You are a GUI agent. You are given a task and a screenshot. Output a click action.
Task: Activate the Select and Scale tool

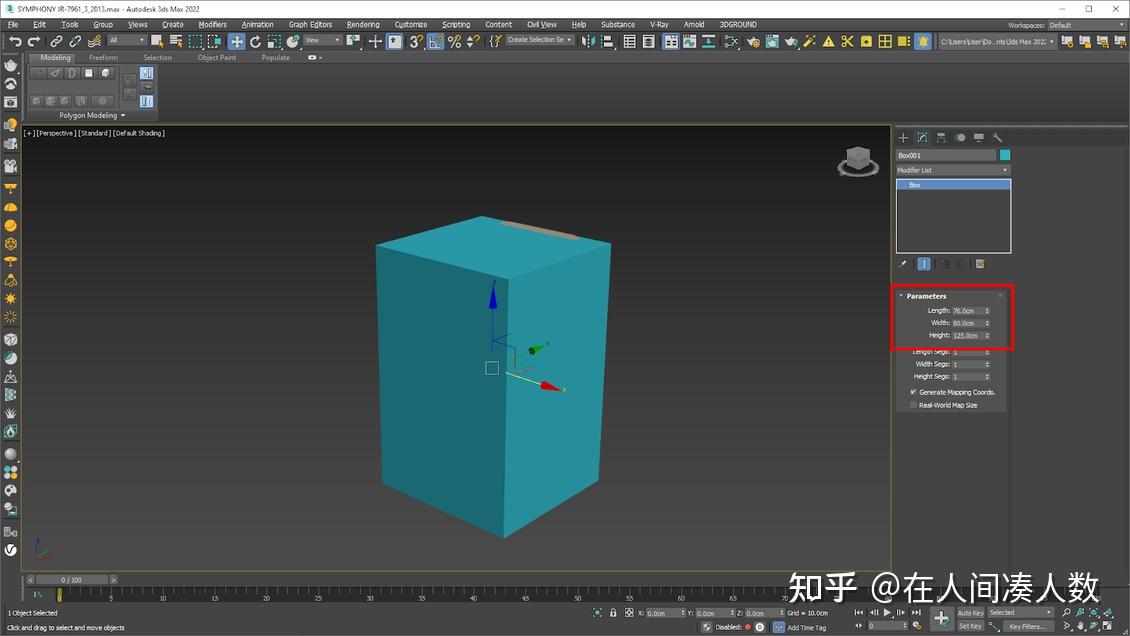coord(274,42)
